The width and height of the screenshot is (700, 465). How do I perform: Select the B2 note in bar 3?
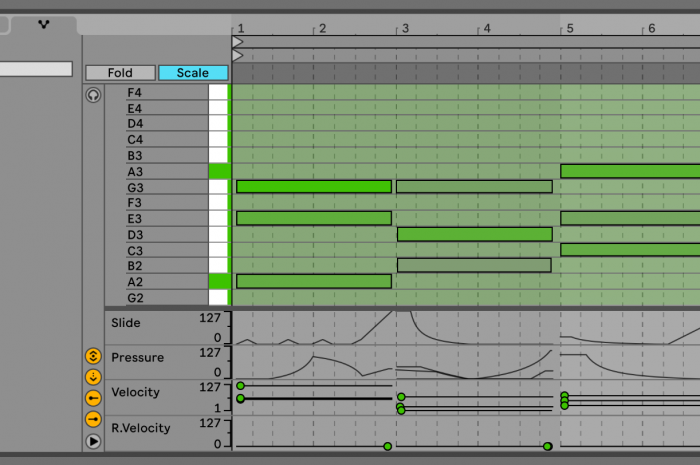tap(474, 265)
